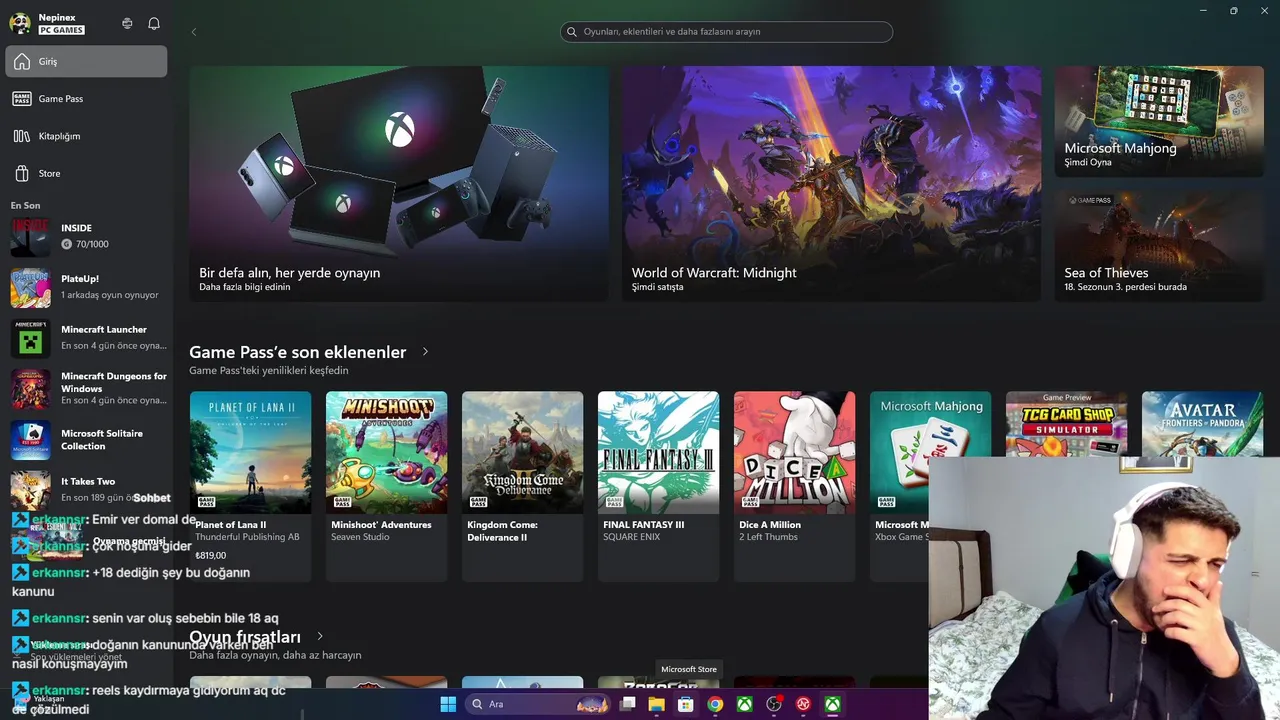1280x720 pixels.
Task: Open the It Takes Two thumbnail
Action: point(30,490)
